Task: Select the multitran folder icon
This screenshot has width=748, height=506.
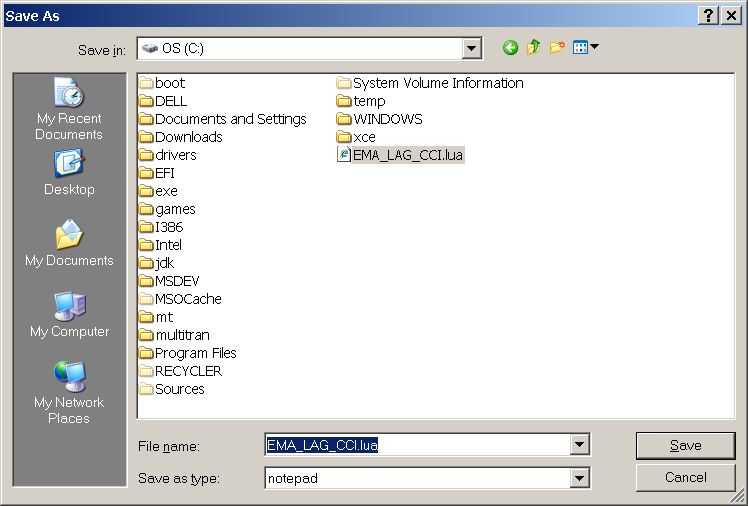Action: (x=146, y=335)
